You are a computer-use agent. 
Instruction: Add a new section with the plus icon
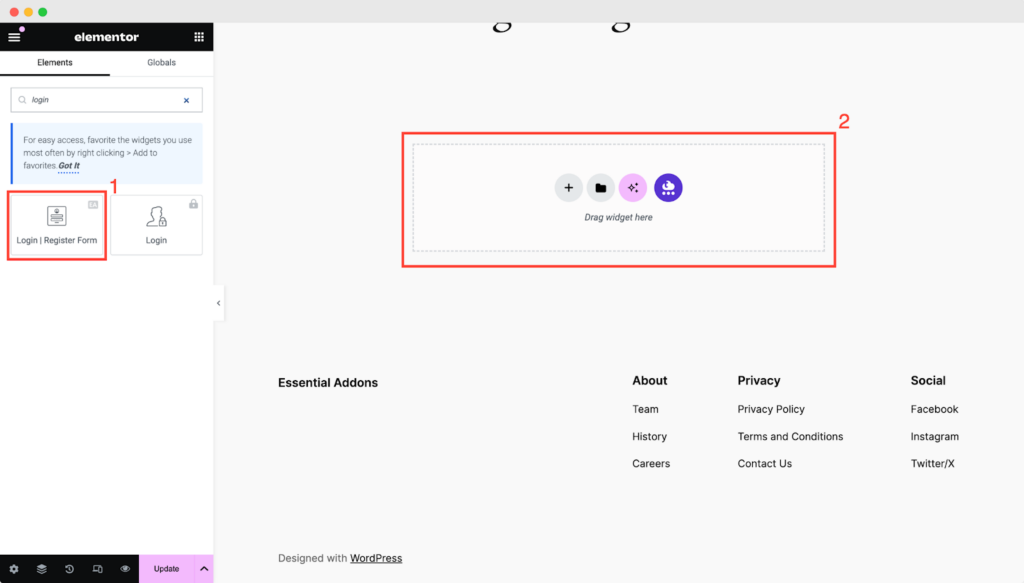coord(568,187)
